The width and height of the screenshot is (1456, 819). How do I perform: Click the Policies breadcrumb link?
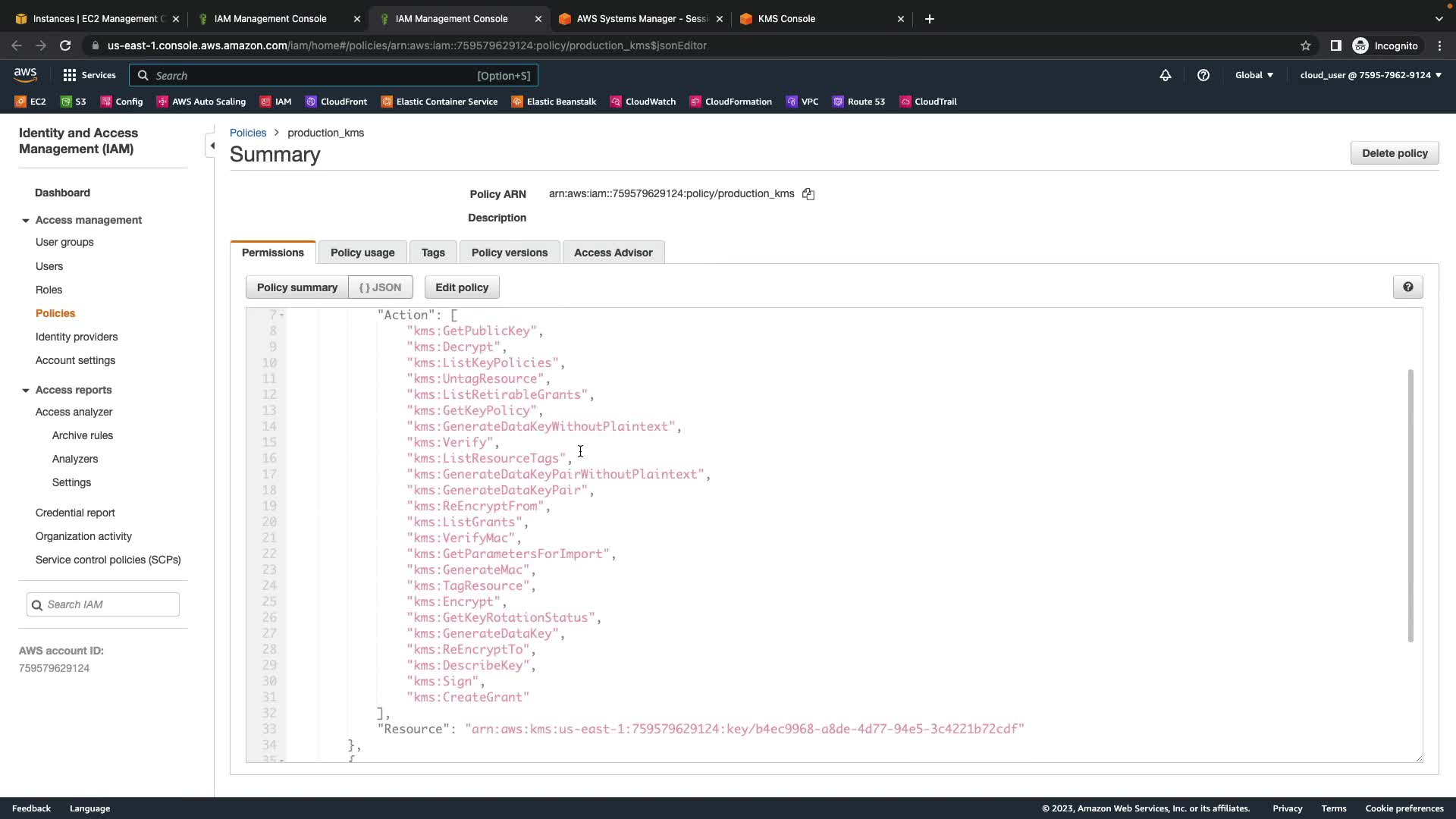coord(248,133)
